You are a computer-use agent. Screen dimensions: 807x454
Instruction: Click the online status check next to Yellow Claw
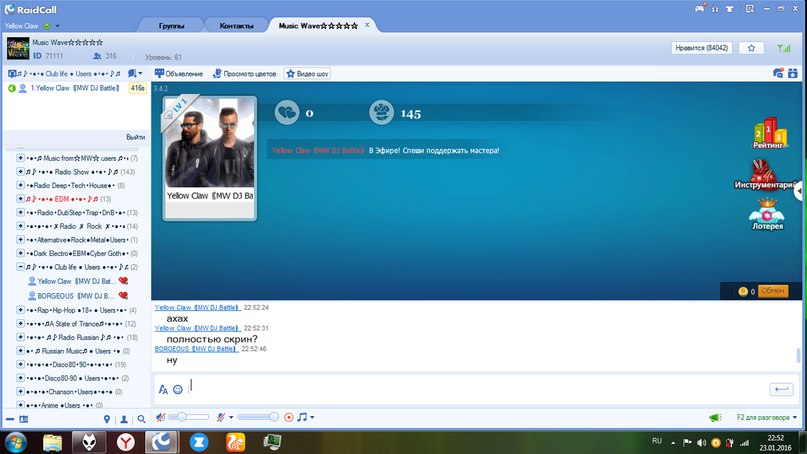(47, 26)
